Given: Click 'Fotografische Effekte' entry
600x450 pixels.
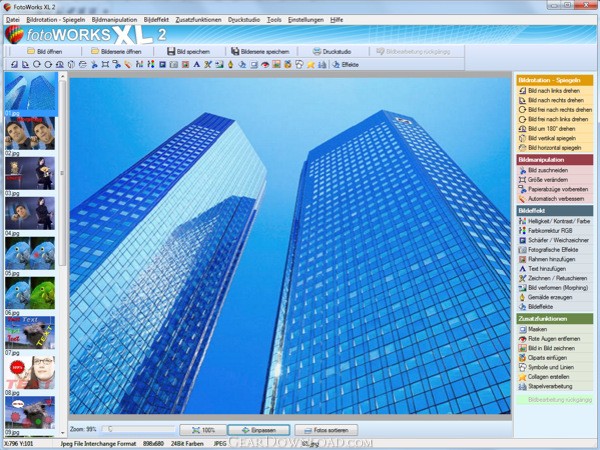Looking at the screenshot, I should point(554,250).
